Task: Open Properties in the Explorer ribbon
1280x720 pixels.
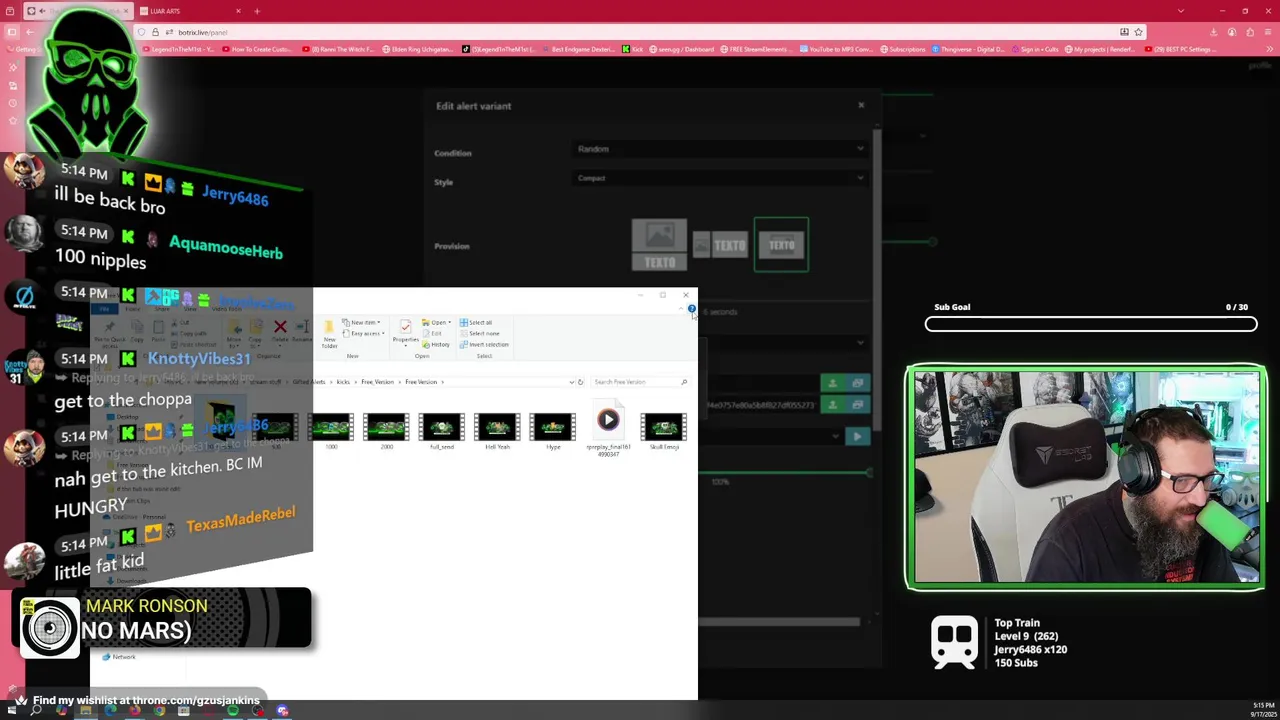Action: (405, 332)
